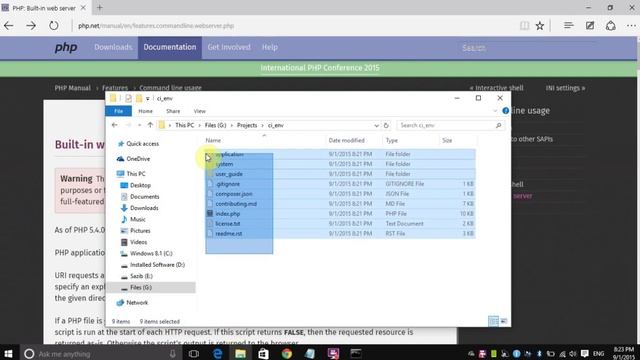Click the browser forward arrow
640x360 pixels.
pos(31,26)
